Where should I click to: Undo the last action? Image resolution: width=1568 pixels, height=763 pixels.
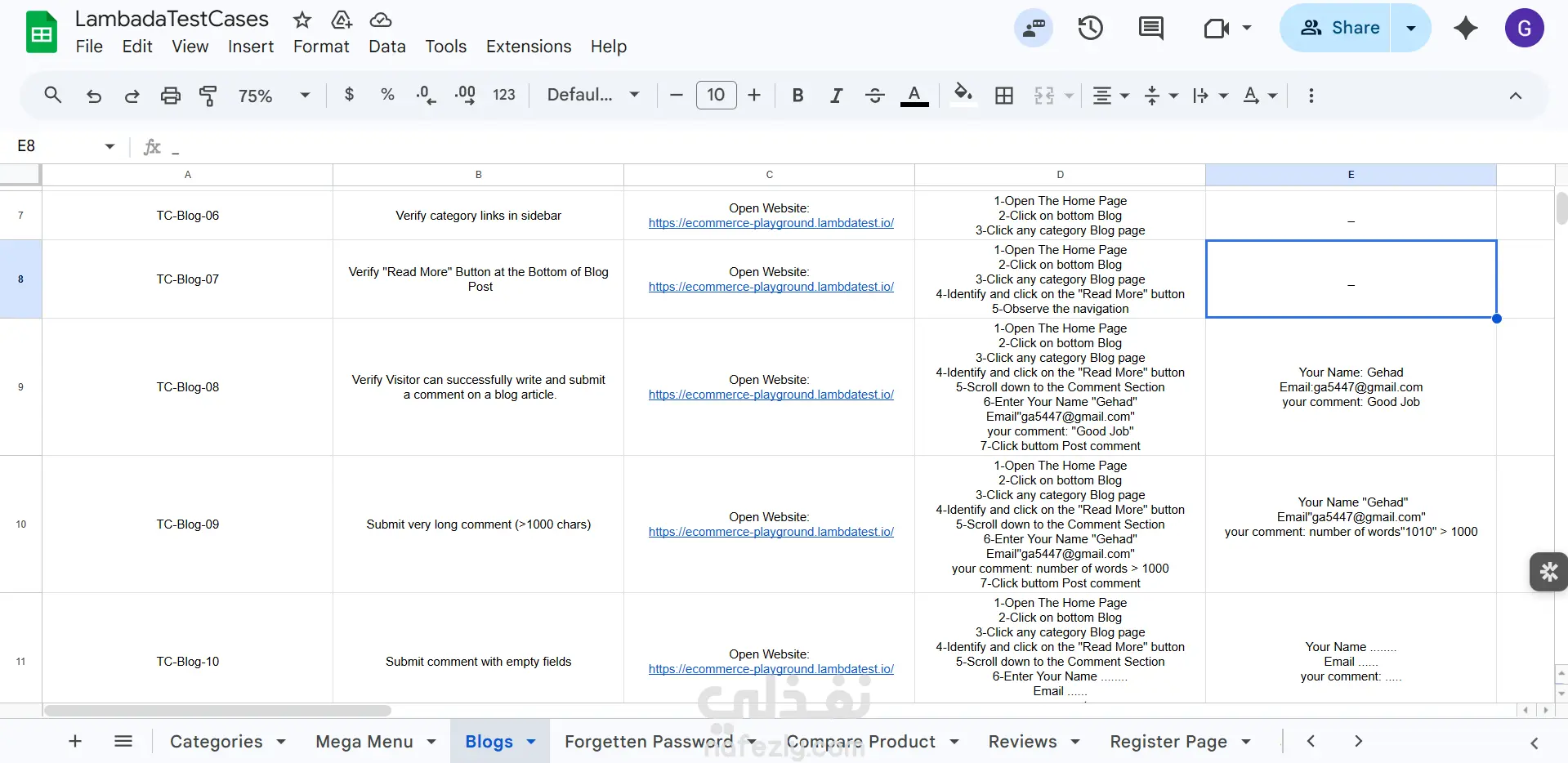pyautogui.click(x=94, y=96)
